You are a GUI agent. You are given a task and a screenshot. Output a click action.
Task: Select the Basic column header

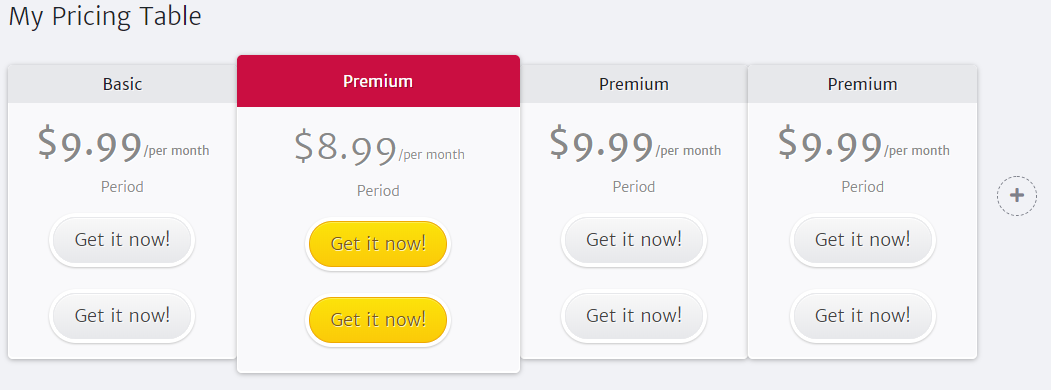122,84
